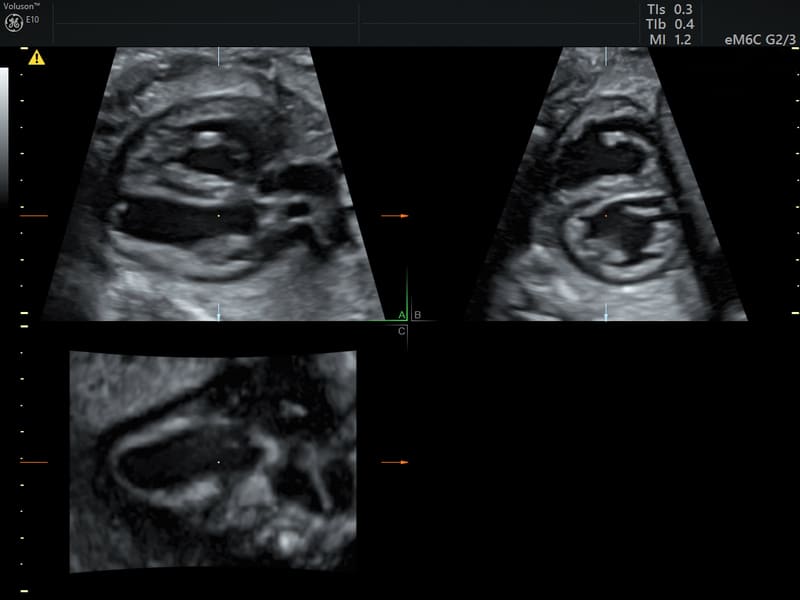Viewport: 800px width, 600px height.
Task: Click the orange line left of plane A
Action: (x=34, y=215)
